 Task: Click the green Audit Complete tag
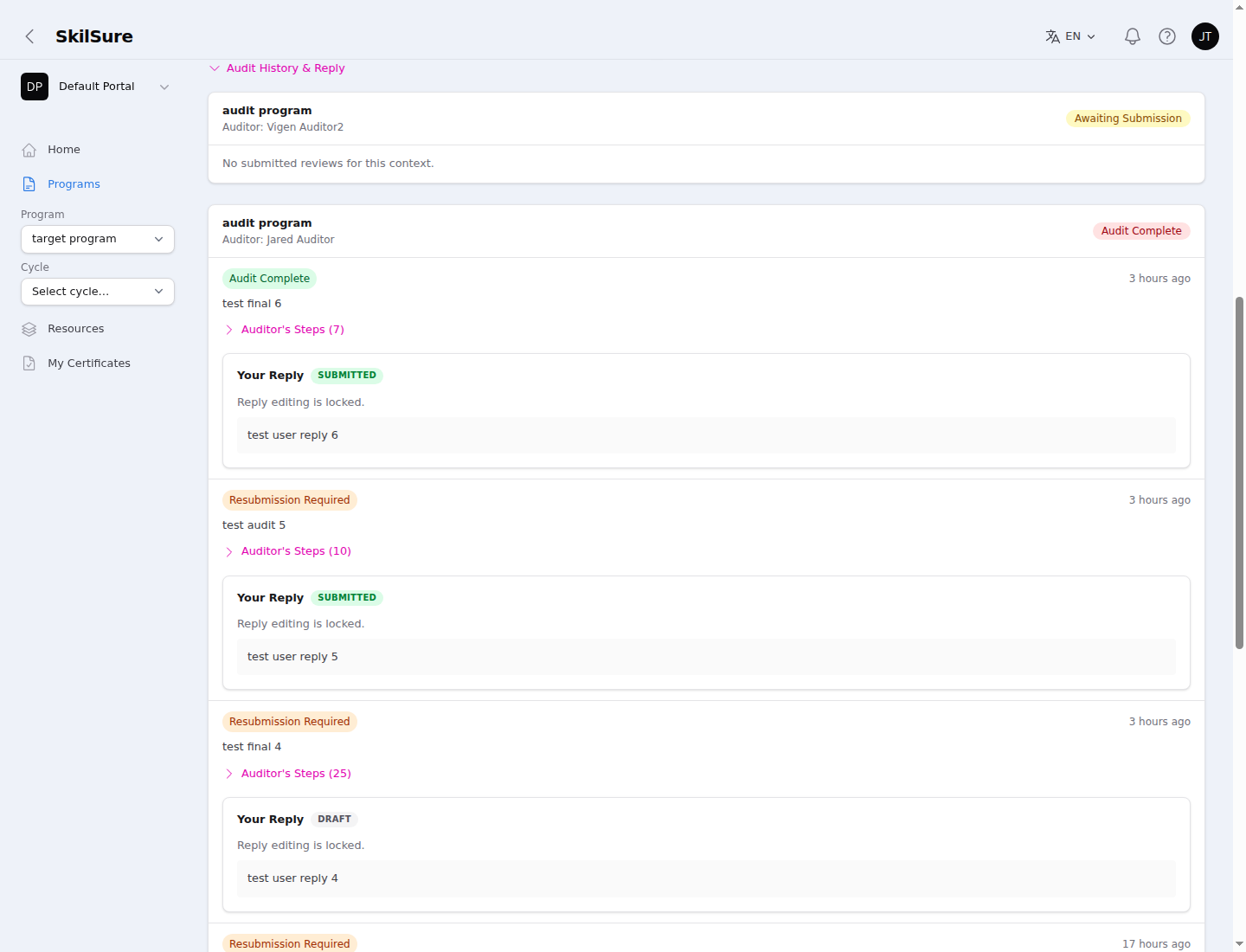point(269,279)
